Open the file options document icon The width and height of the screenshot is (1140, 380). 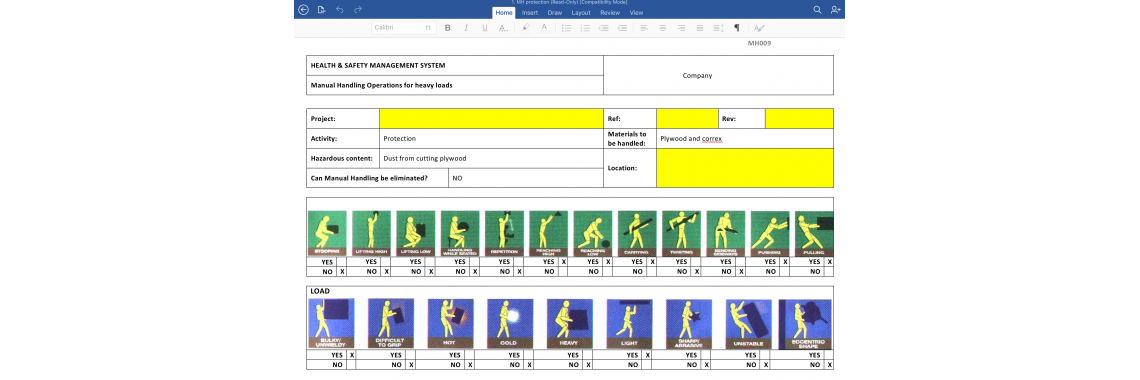(321, 9)
